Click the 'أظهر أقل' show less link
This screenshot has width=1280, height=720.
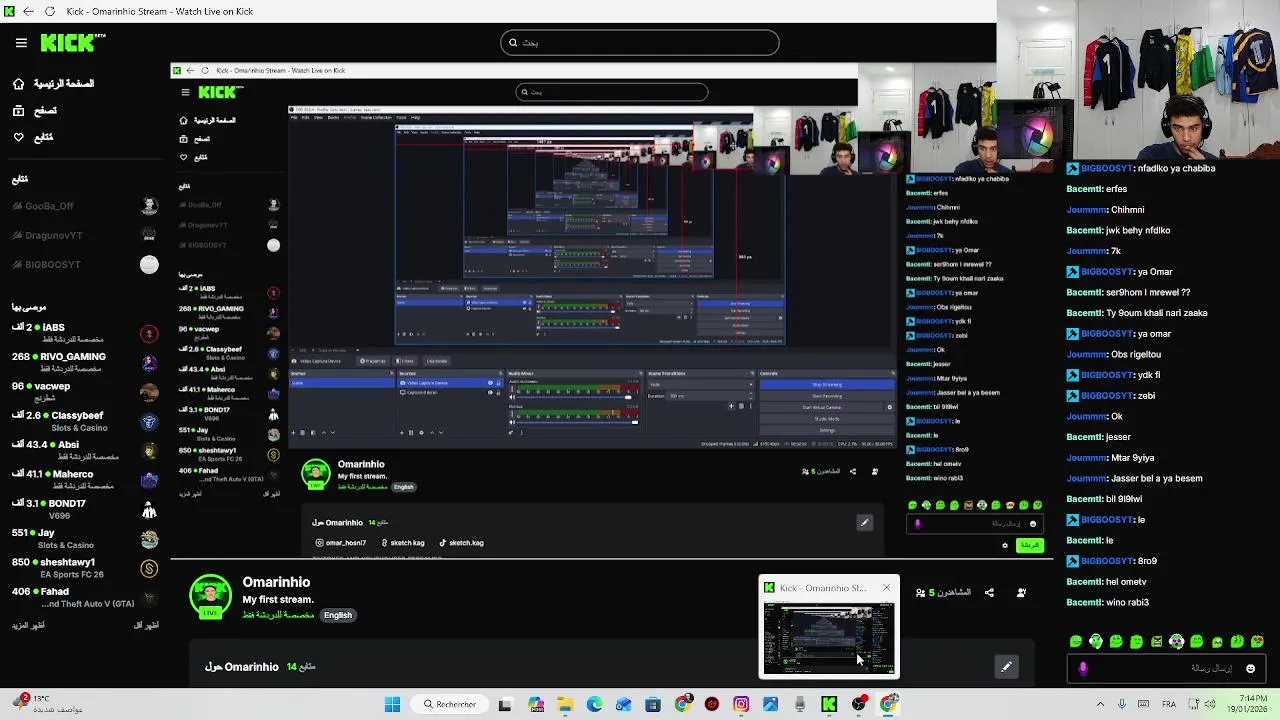pos(146,625)
